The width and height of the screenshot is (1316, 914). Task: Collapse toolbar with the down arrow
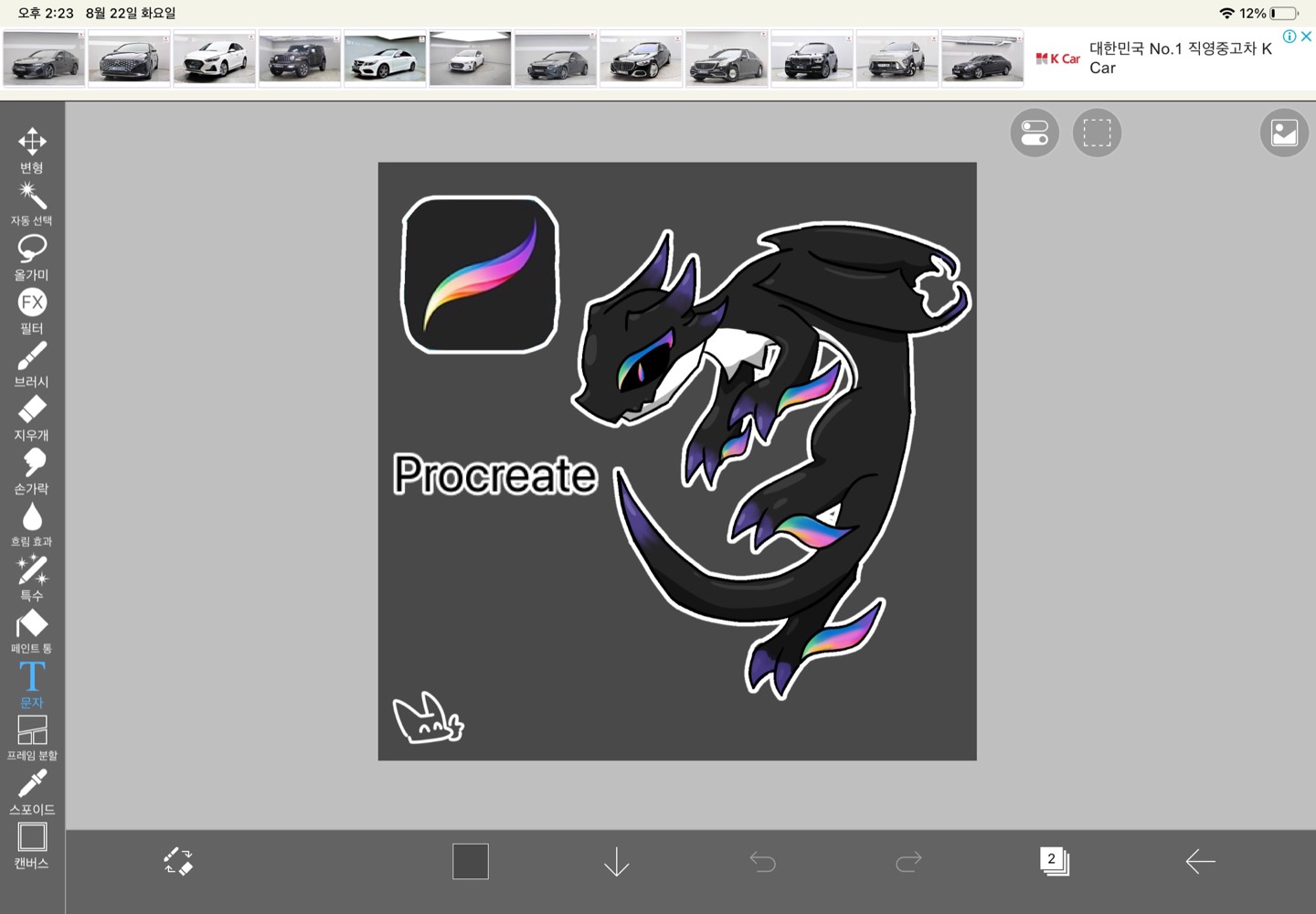coord(617,861)
